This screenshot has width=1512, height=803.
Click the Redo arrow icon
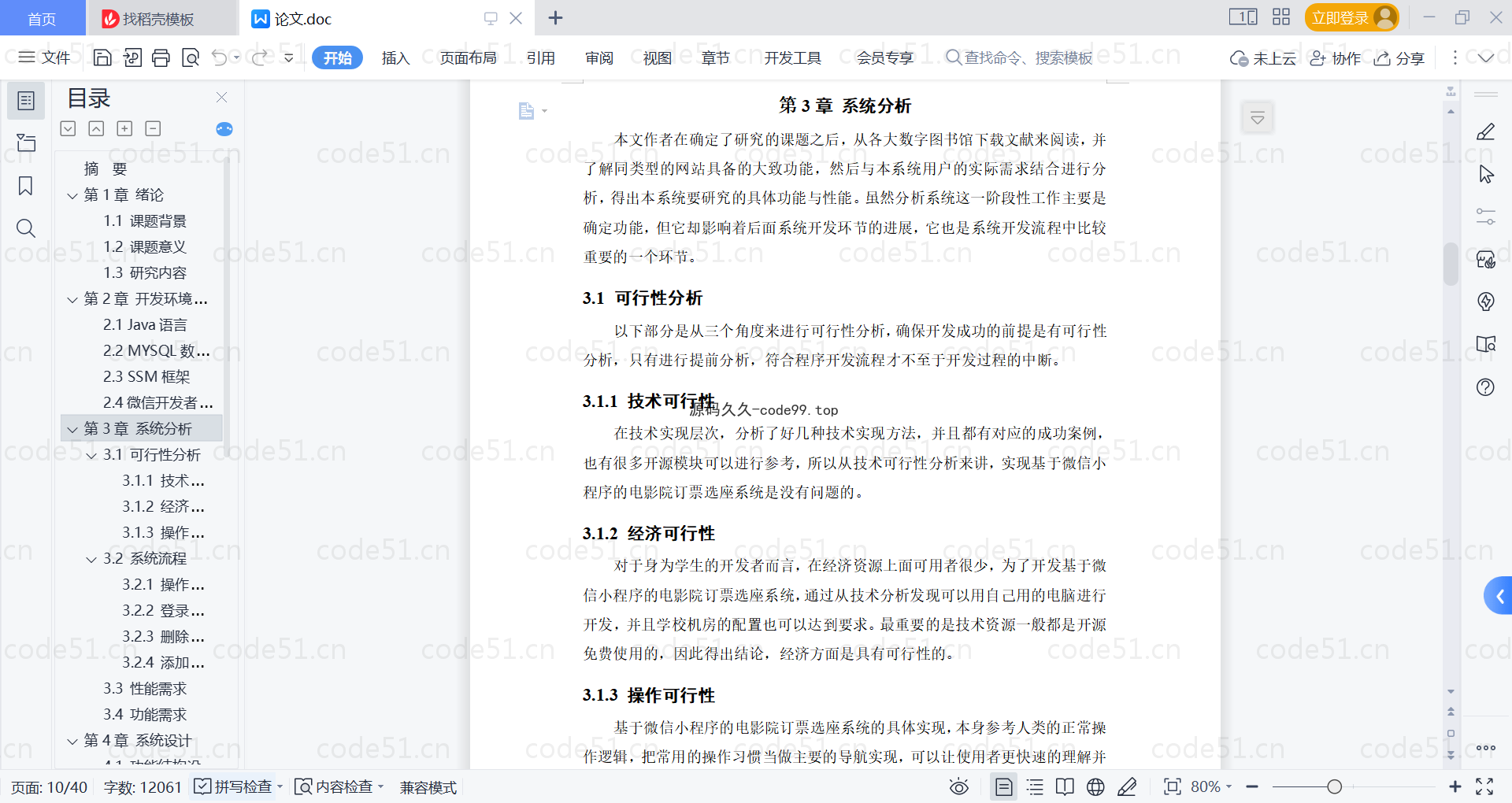click(259, 57)
